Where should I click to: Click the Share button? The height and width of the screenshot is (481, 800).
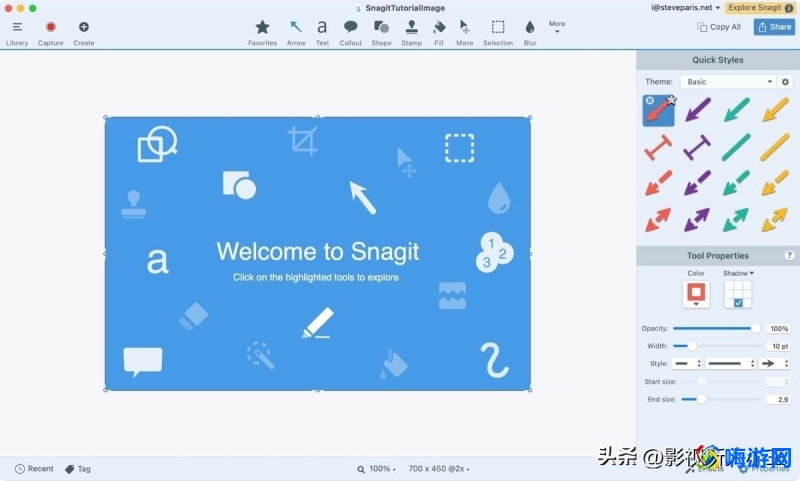774,27
